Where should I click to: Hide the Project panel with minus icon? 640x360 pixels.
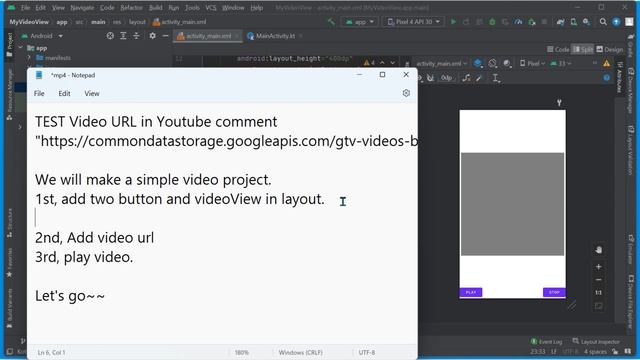click(x=165, y=36)
